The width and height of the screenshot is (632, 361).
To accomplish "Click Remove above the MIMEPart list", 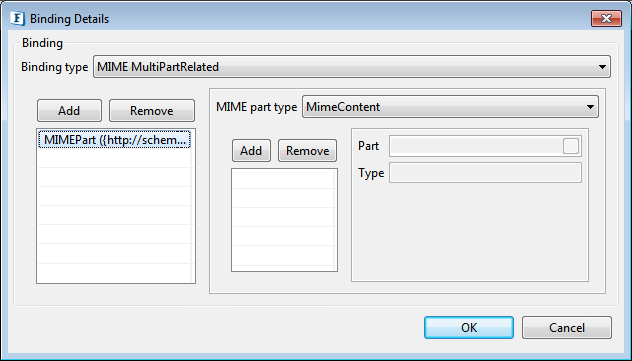I will 152,110.
